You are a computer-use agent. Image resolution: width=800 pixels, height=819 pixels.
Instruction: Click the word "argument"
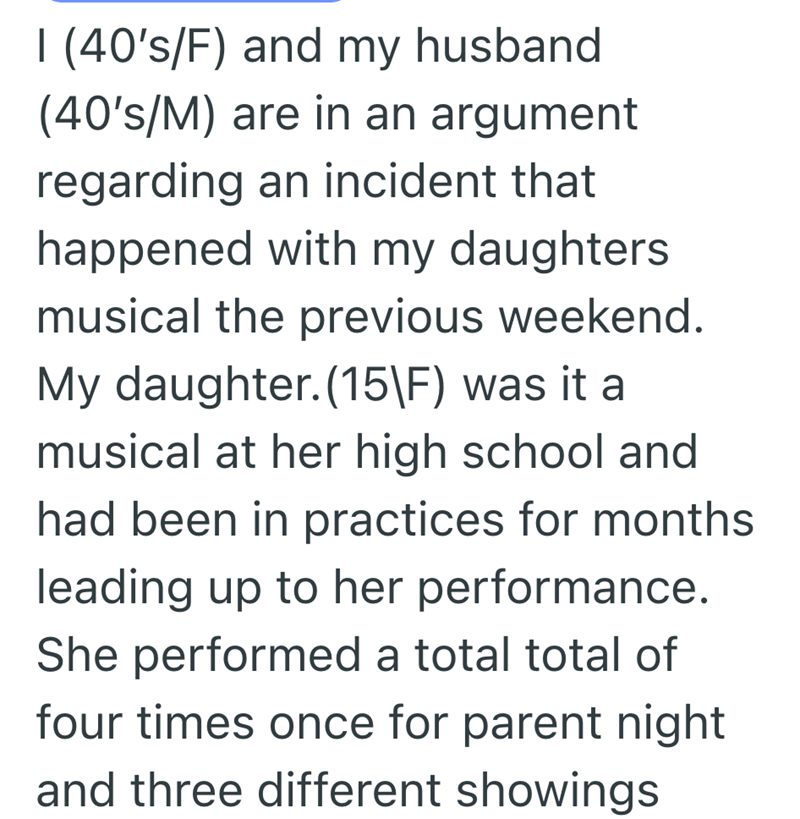point(532,117)
